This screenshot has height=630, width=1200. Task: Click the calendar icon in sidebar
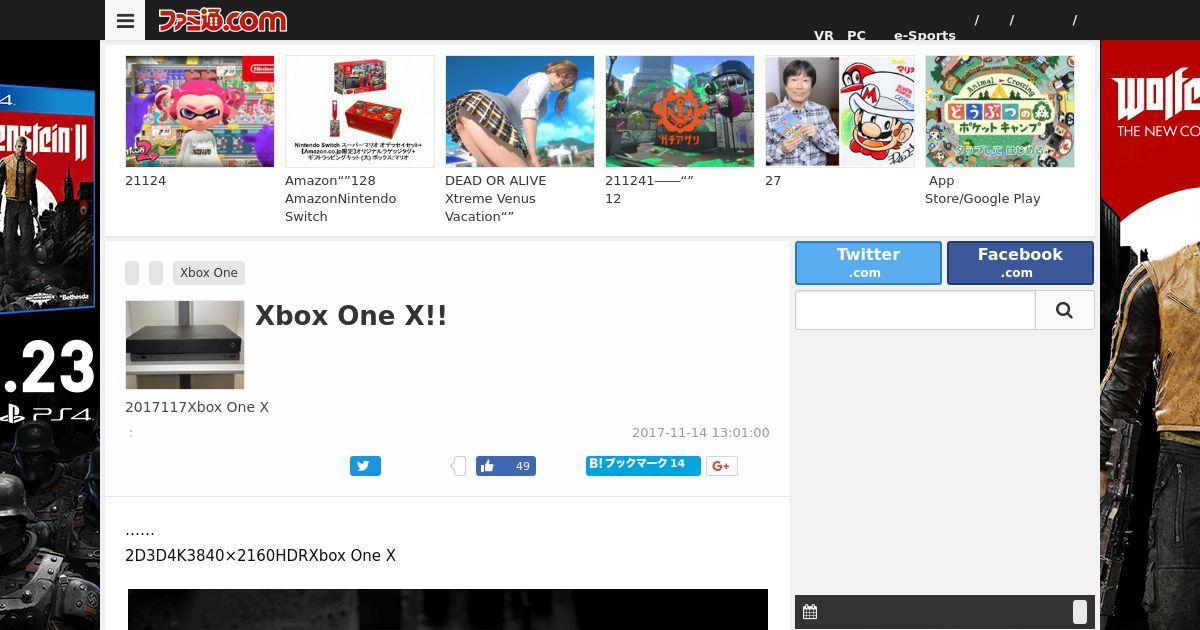pos(810,612)
